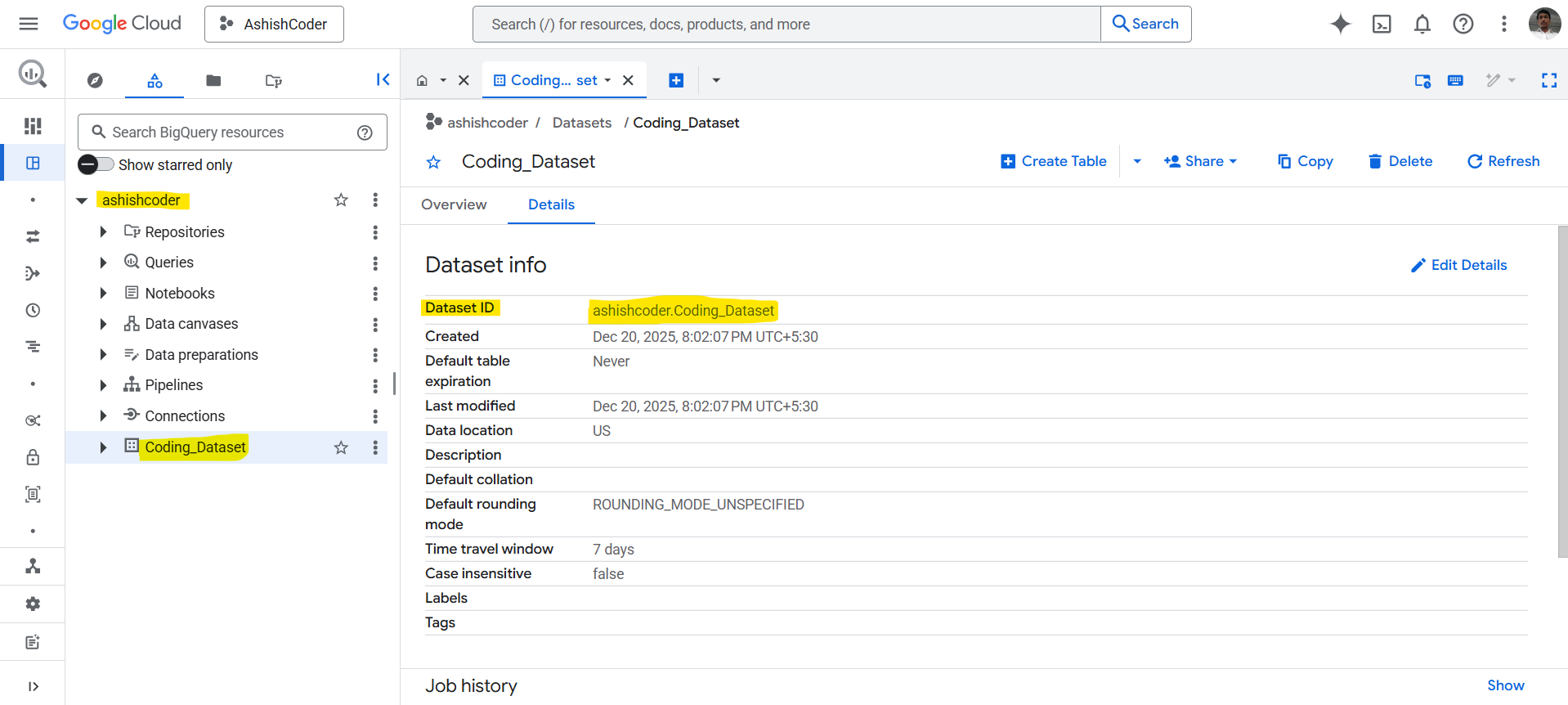
Task: Show the Job history section
Action: [x=1505, y=685]
